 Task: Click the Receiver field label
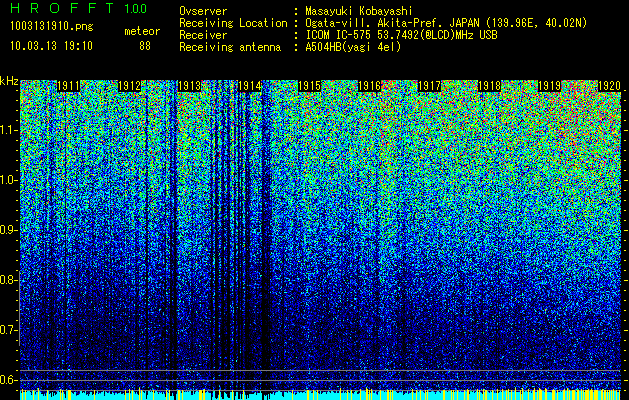(x=203, y=35)
